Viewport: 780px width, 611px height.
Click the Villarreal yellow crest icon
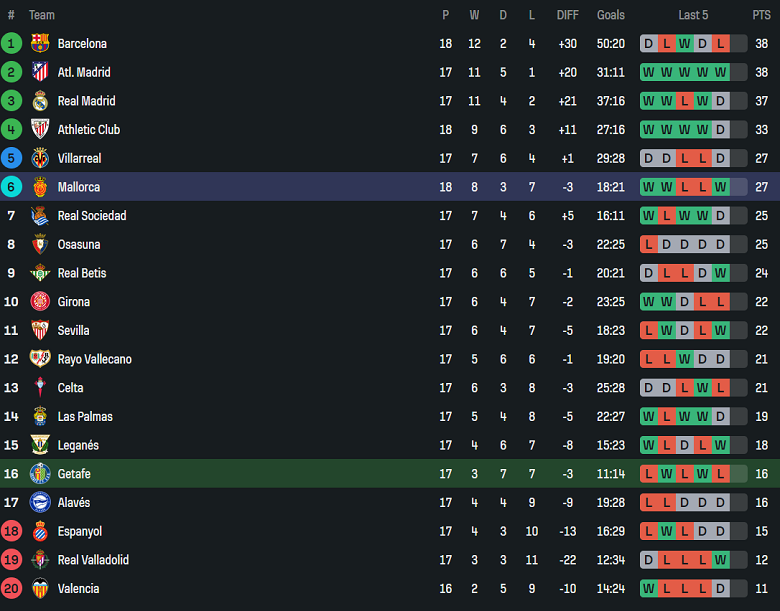(40, 158)
